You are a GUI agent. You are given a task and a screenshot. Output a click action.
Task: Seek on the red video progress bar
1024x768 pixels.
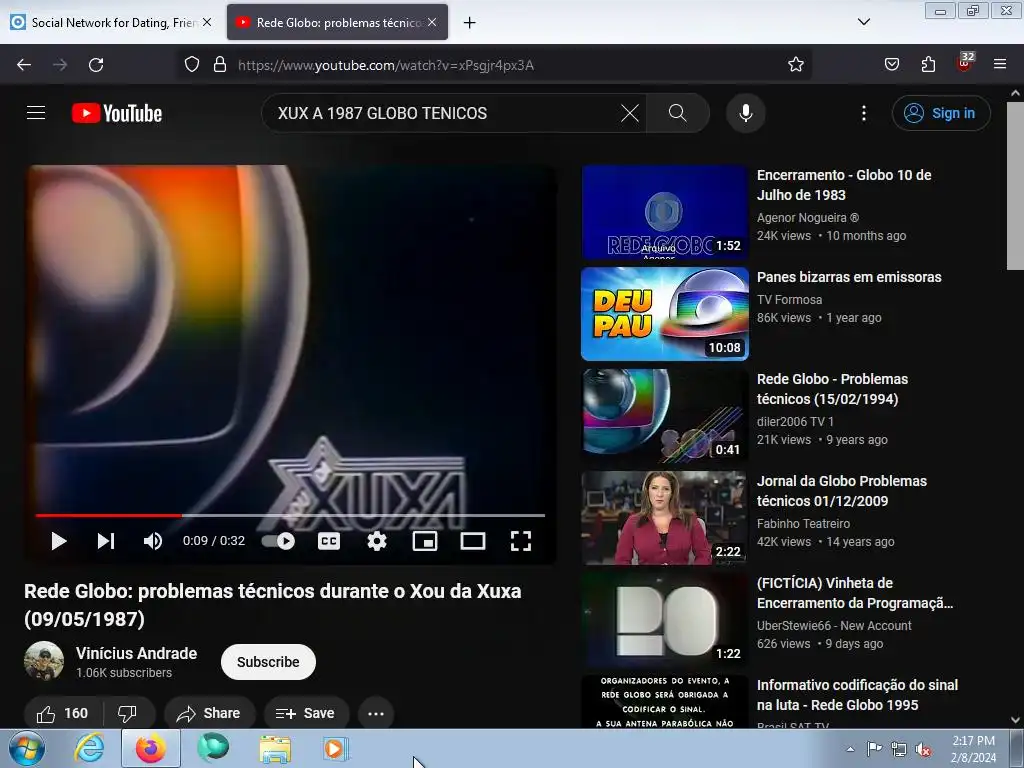coord(290,515)
